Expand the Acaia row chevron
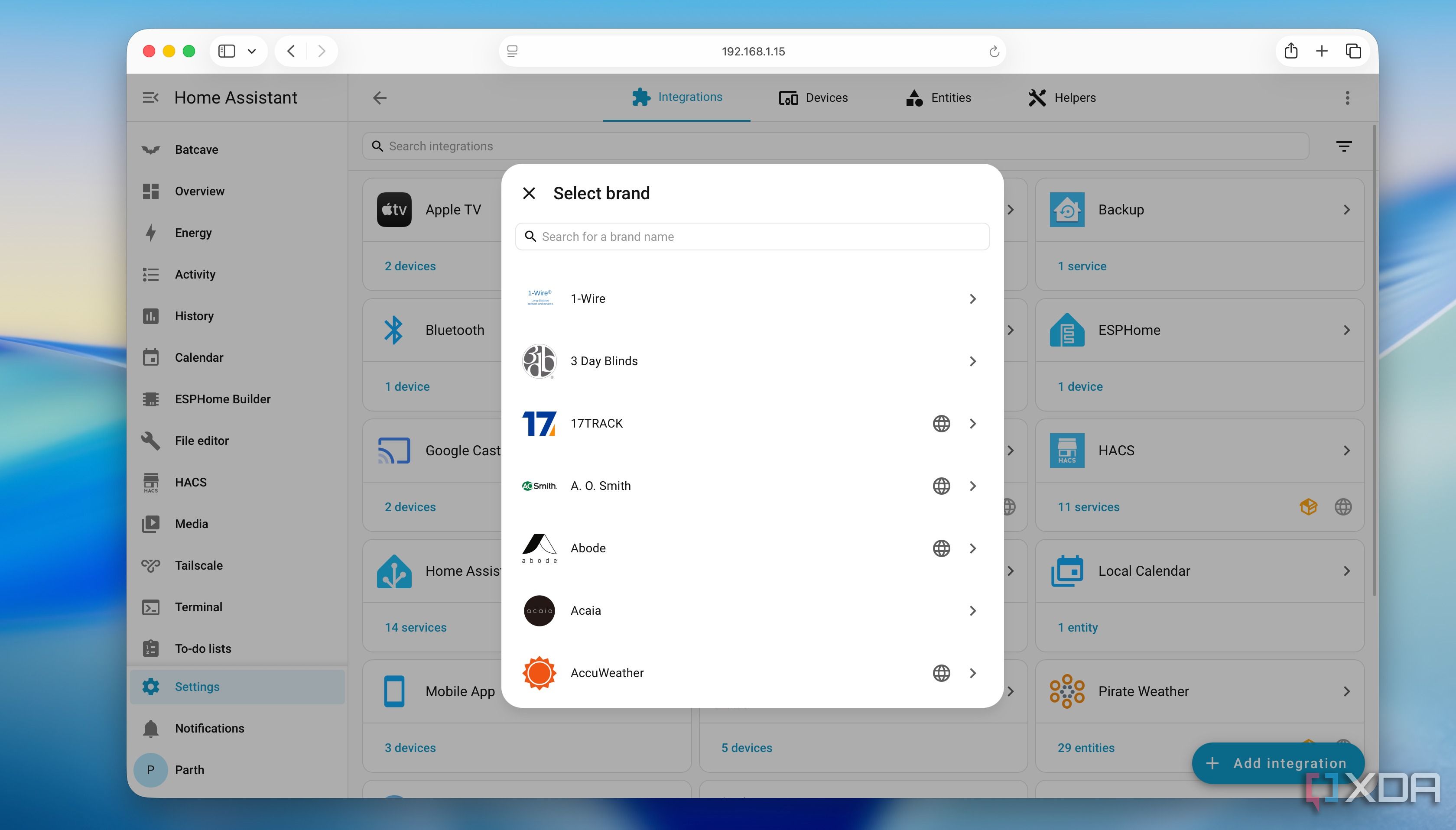 pos(972,610)
